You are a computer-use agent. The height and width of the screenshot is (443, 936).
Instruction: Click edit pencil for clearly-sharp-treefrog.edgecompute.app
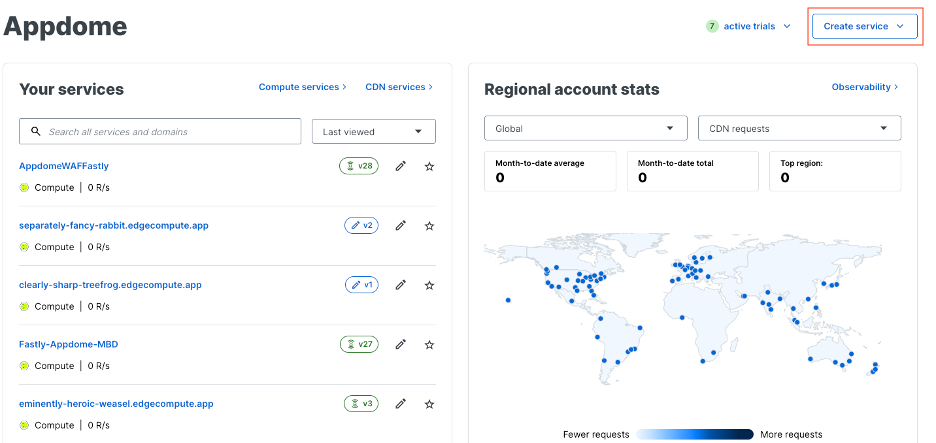click(401, 285)
